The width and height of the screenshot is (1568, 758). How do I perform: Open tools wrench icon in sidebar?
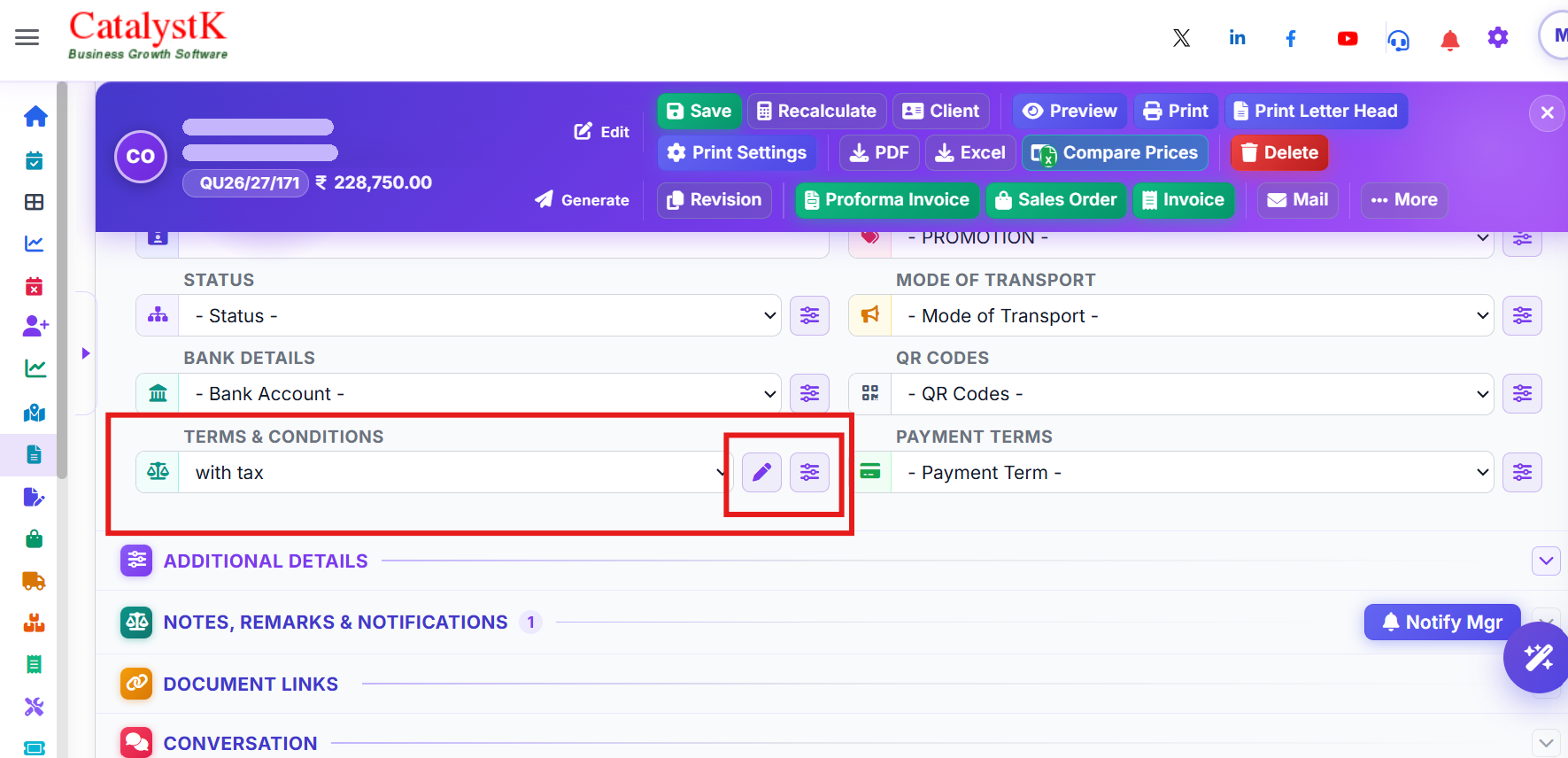[35, 707]
